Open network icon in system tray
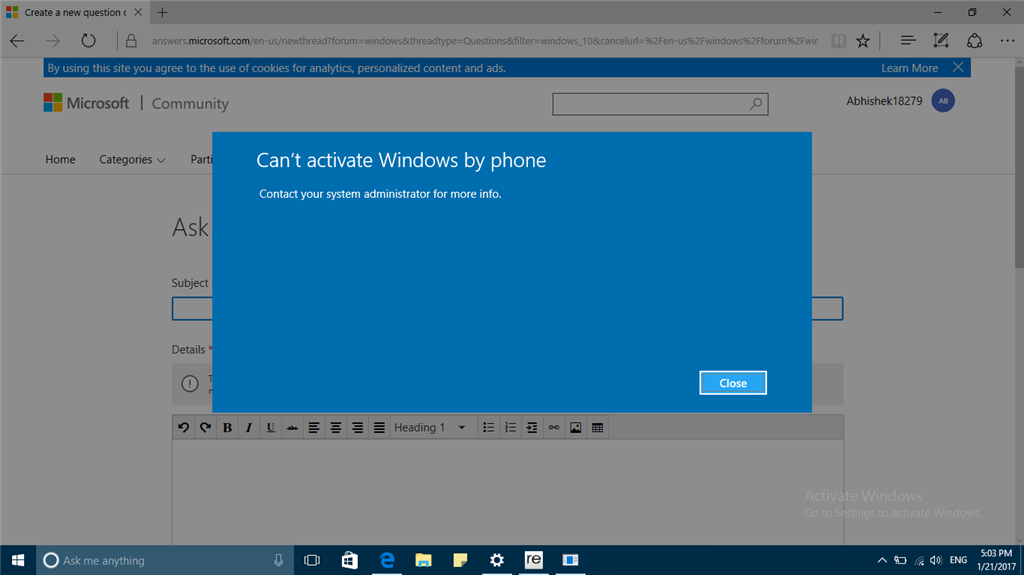The image size is (1024, 575). [919, 560]
